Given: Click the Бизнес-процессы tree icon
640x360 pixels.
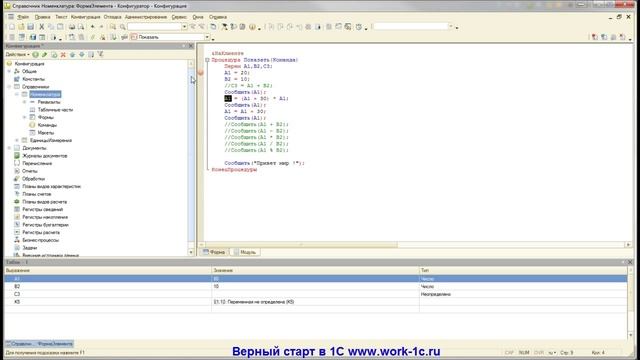Looking at the screenshot, I should (x=17, y=240).
